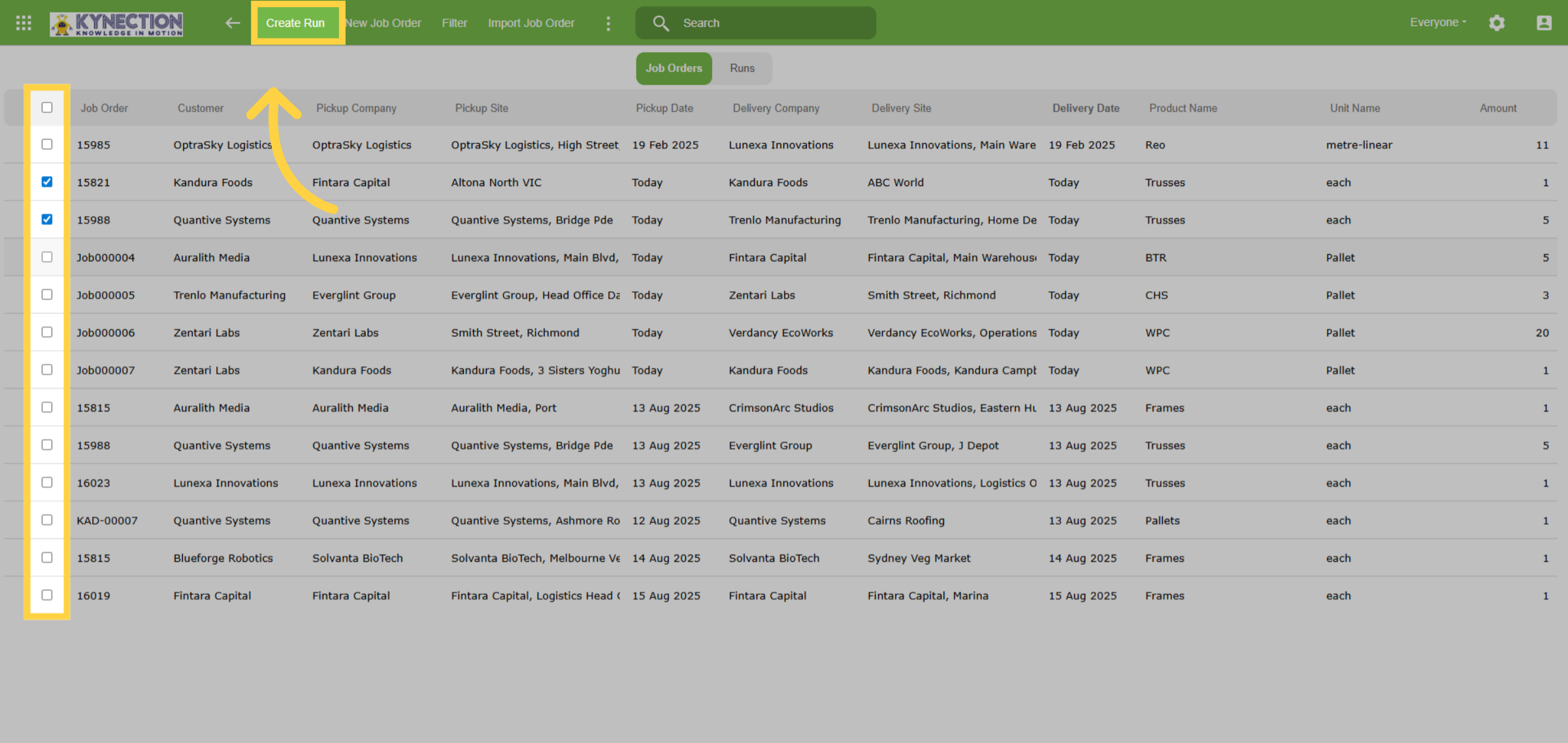Focus the Search input field

pos(755,23)
